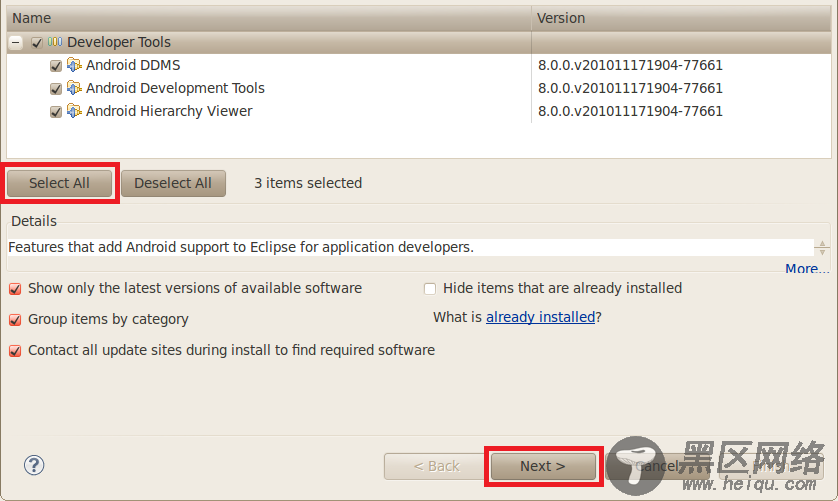Toggle the Android Hierarchy Viewer checkbox
The height and width of the screenshot is (501, 838).
pyautogui.click(x=56, y=112)
